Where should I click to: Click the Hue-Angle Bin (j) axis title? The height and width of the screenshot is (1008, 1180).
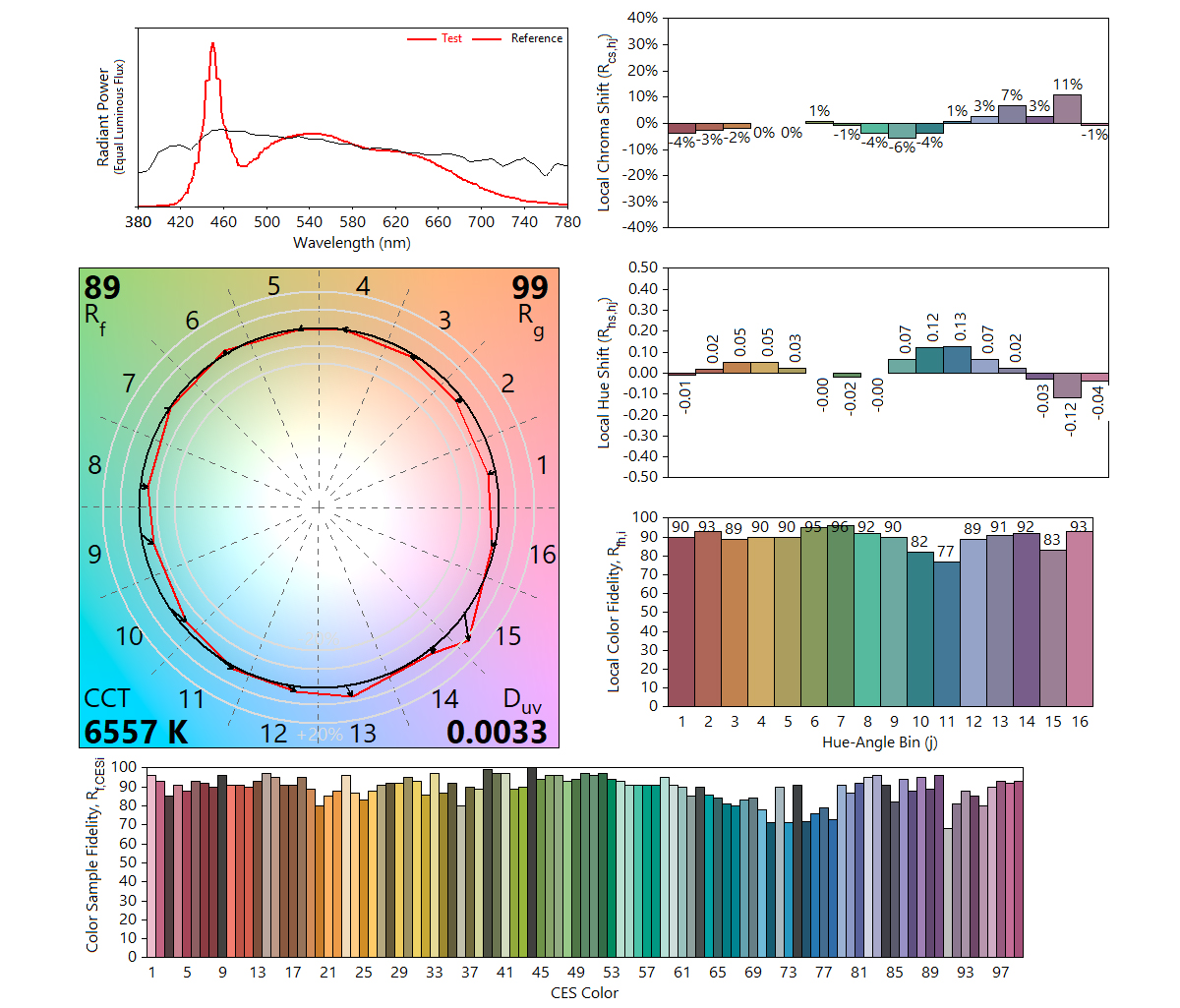[x=879, y=742]
